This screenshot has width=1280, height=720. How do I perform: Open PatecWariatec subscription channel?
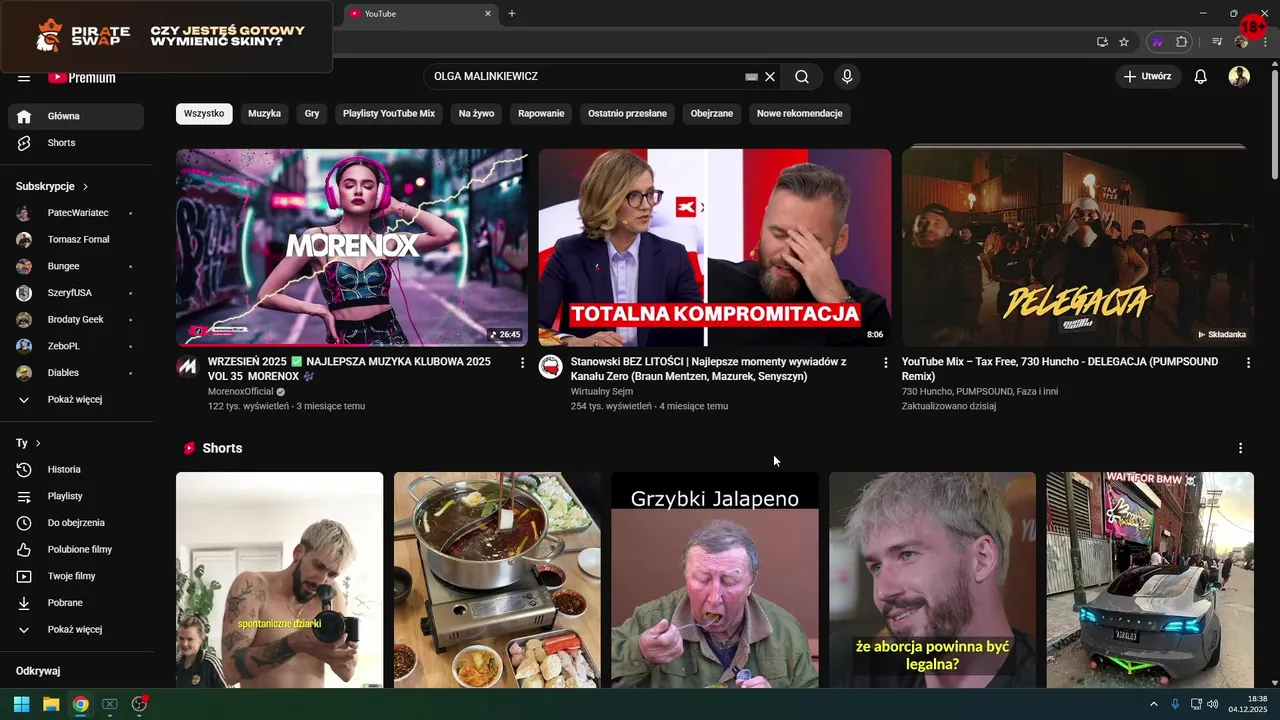[76, 213]
